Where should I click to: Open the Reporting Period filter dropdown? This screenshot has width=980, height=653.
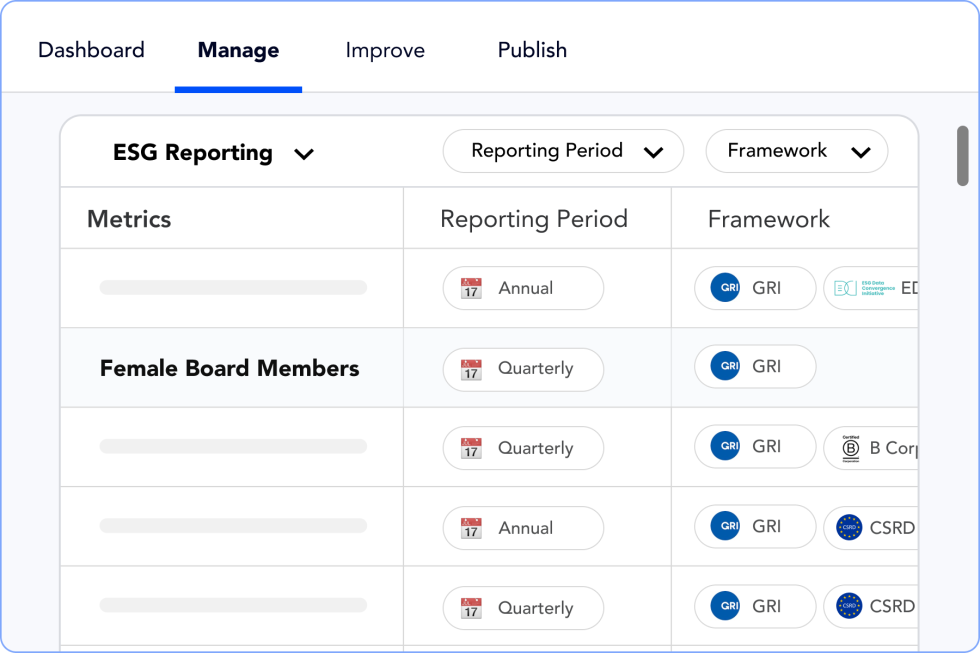(x=563, y=152)
